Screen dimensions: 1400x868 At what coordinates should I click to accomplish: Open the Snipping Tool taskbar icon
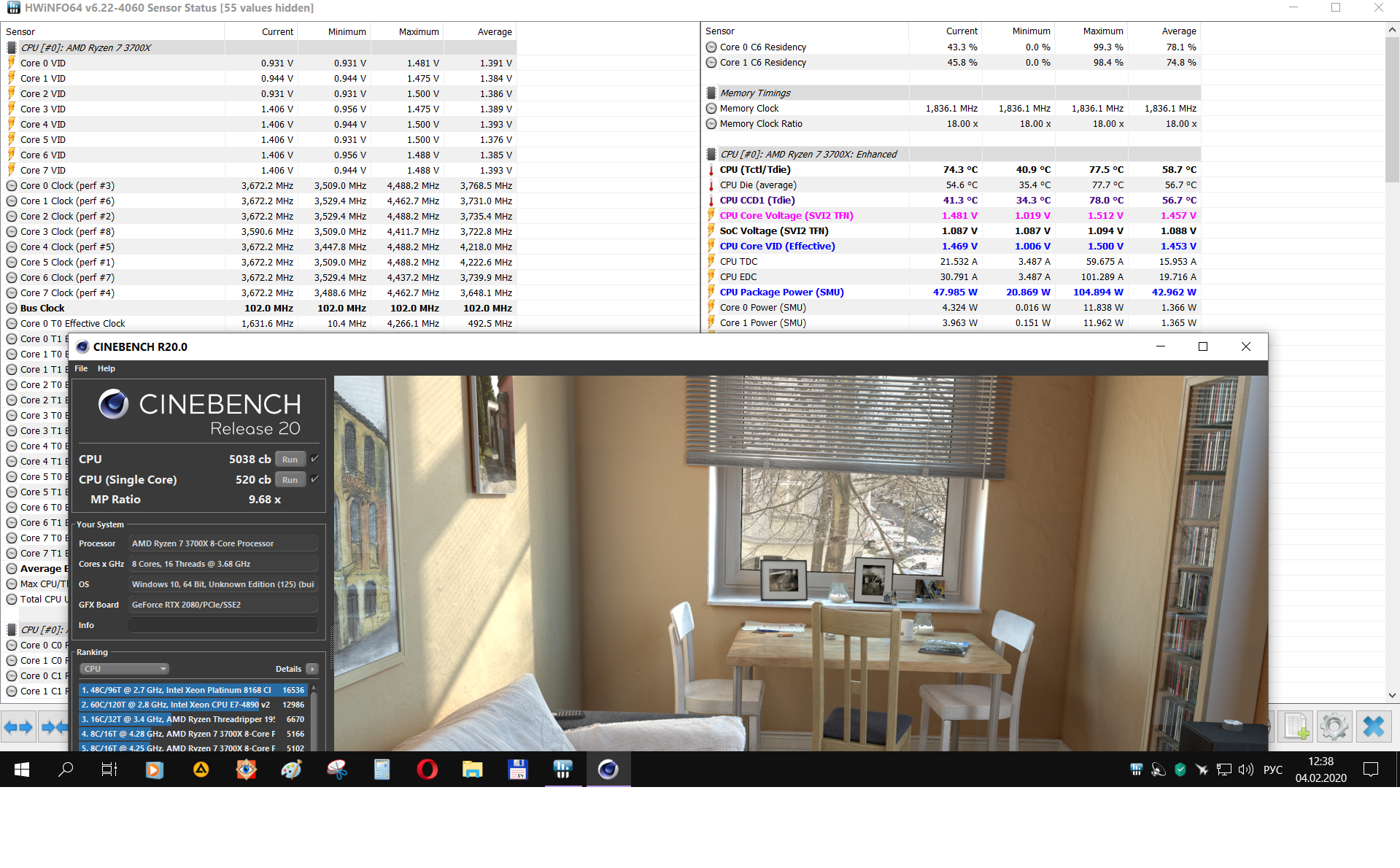[337, 770]
